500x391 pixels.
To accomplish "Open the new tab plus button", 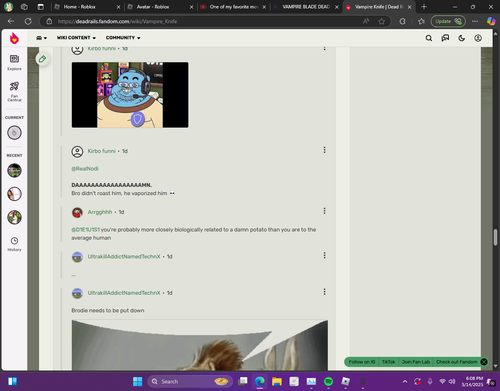I will coord(424,7).
